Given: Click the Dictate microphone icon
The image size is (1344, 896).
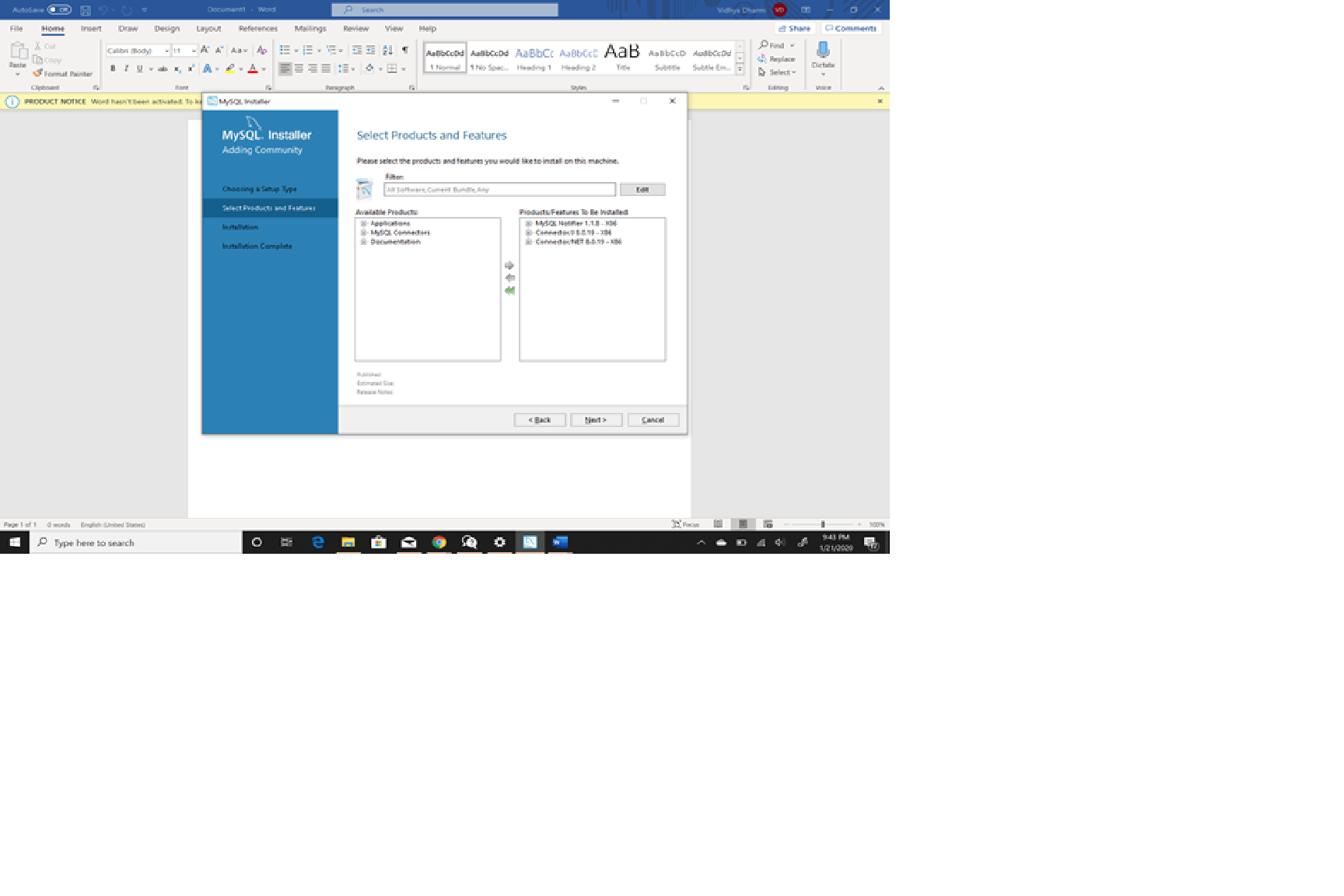Looking at the screenshot, I should 823,51.
